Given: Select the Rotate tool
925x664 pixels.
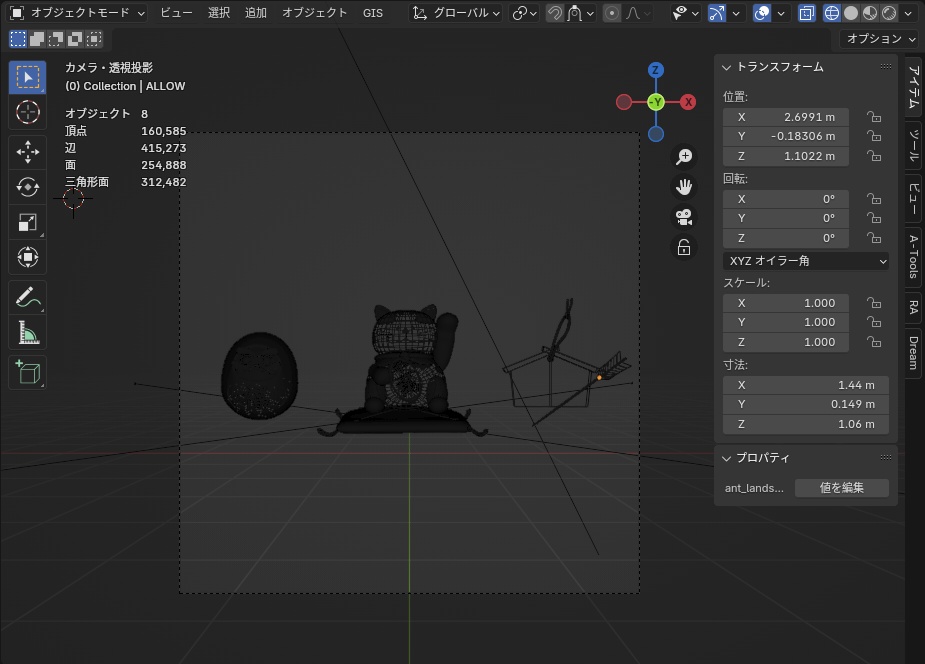Looking at the screenshot, I should 27,187.
